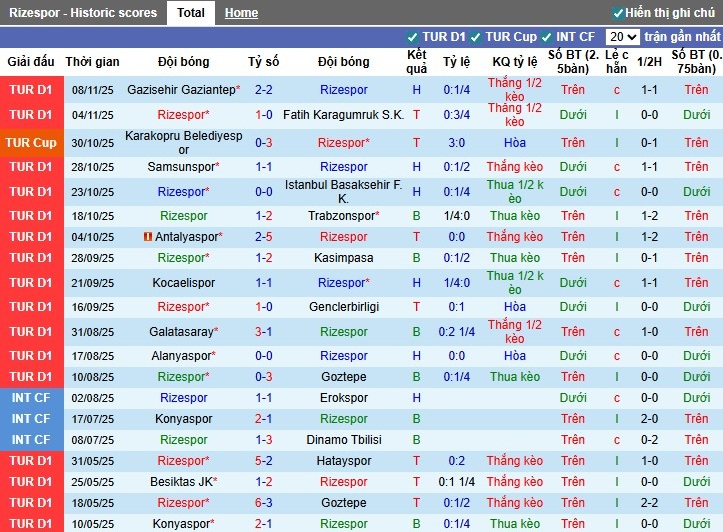The height and width of the screenshot is (532, 723).
Task: Toggle the INT CF filter checkbox
Action: 550,37
